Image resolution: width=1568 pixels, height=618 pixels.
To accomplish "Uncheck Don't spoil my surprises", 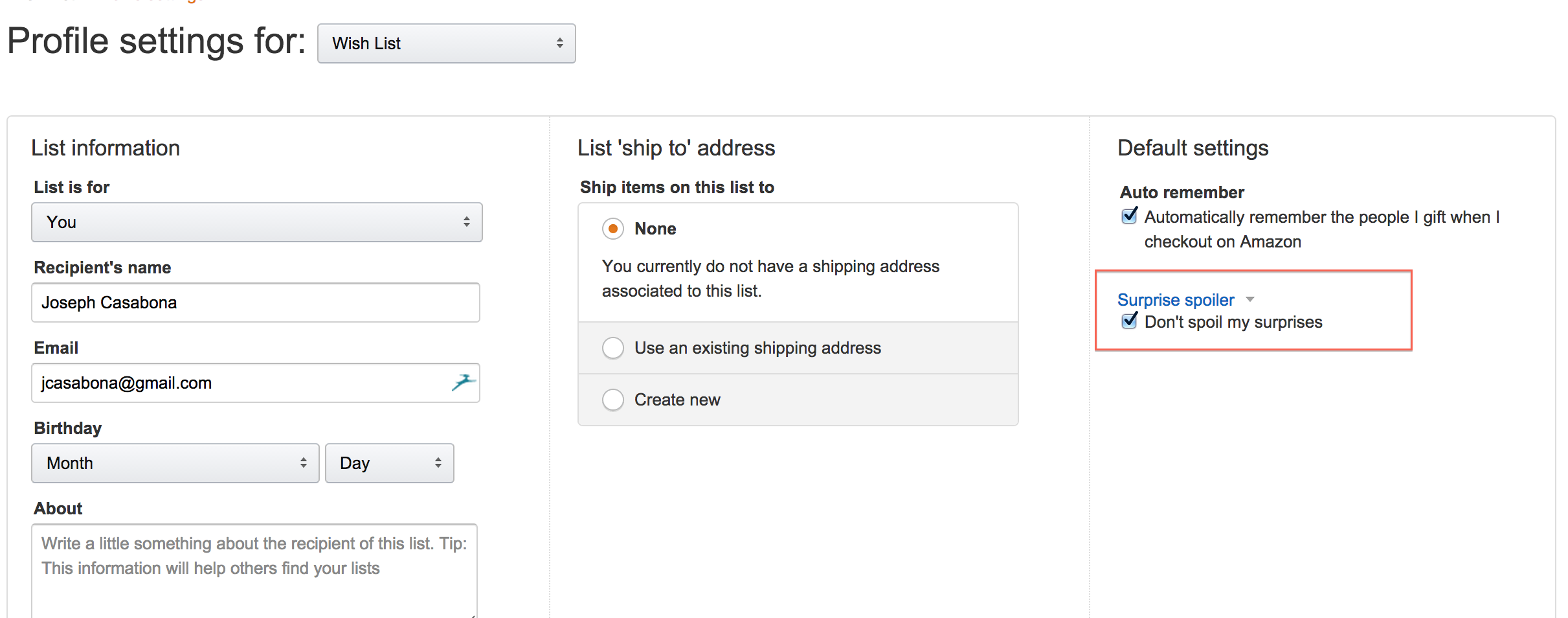I will (1129, 321).
